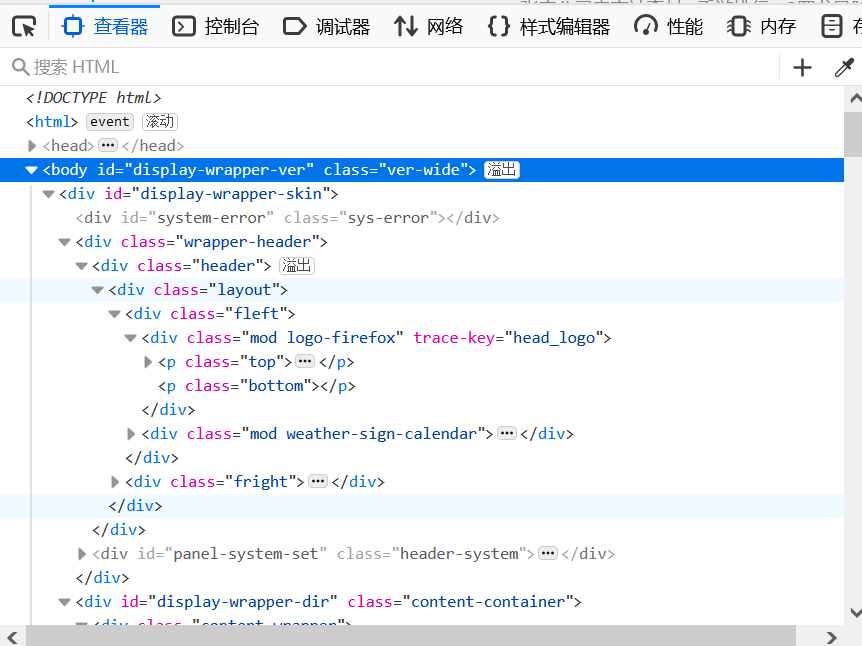Screen dimensions: 862x646
Task: Click the horizontal scrollbar thumb
Action: point(411,636)
